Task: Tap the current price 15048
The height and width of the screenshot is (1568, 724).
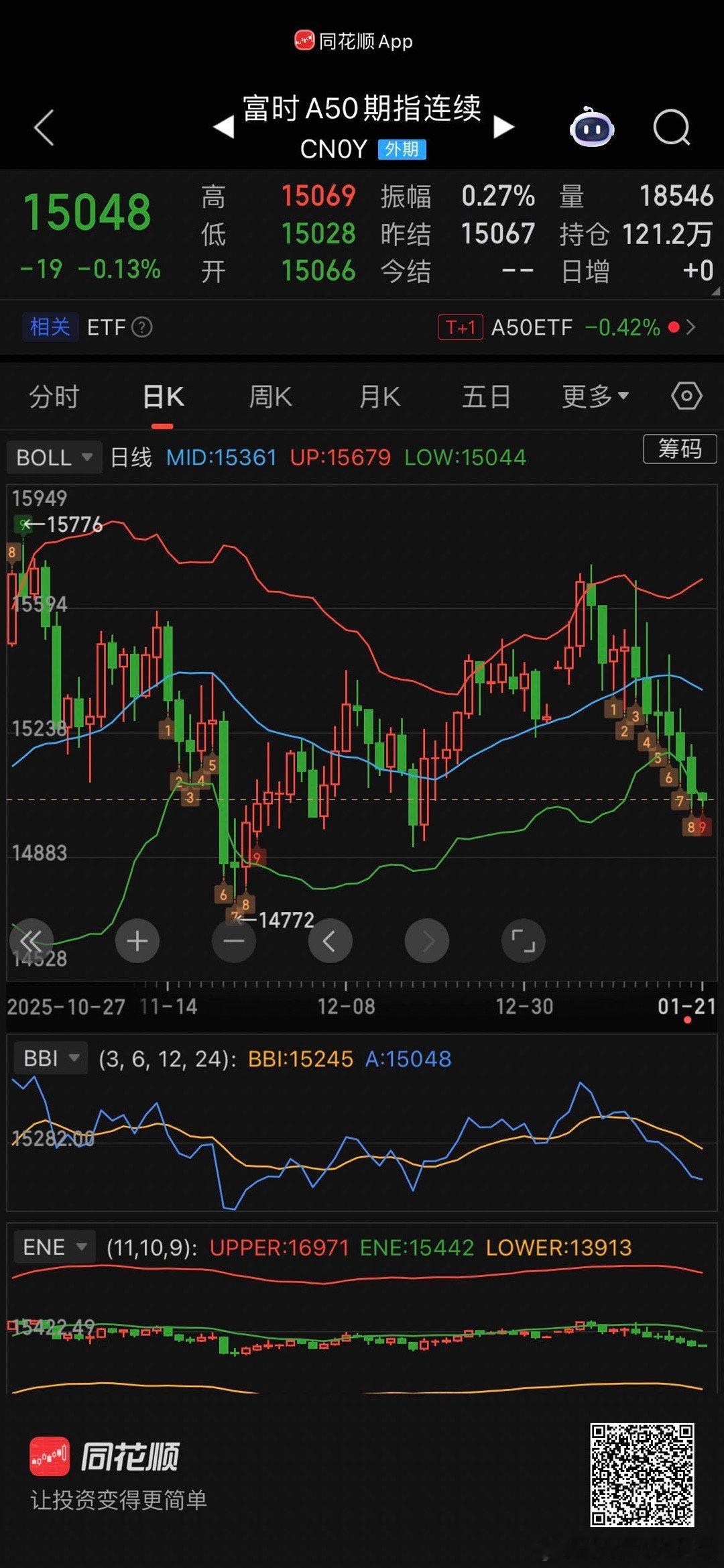Action: point(87,213)
